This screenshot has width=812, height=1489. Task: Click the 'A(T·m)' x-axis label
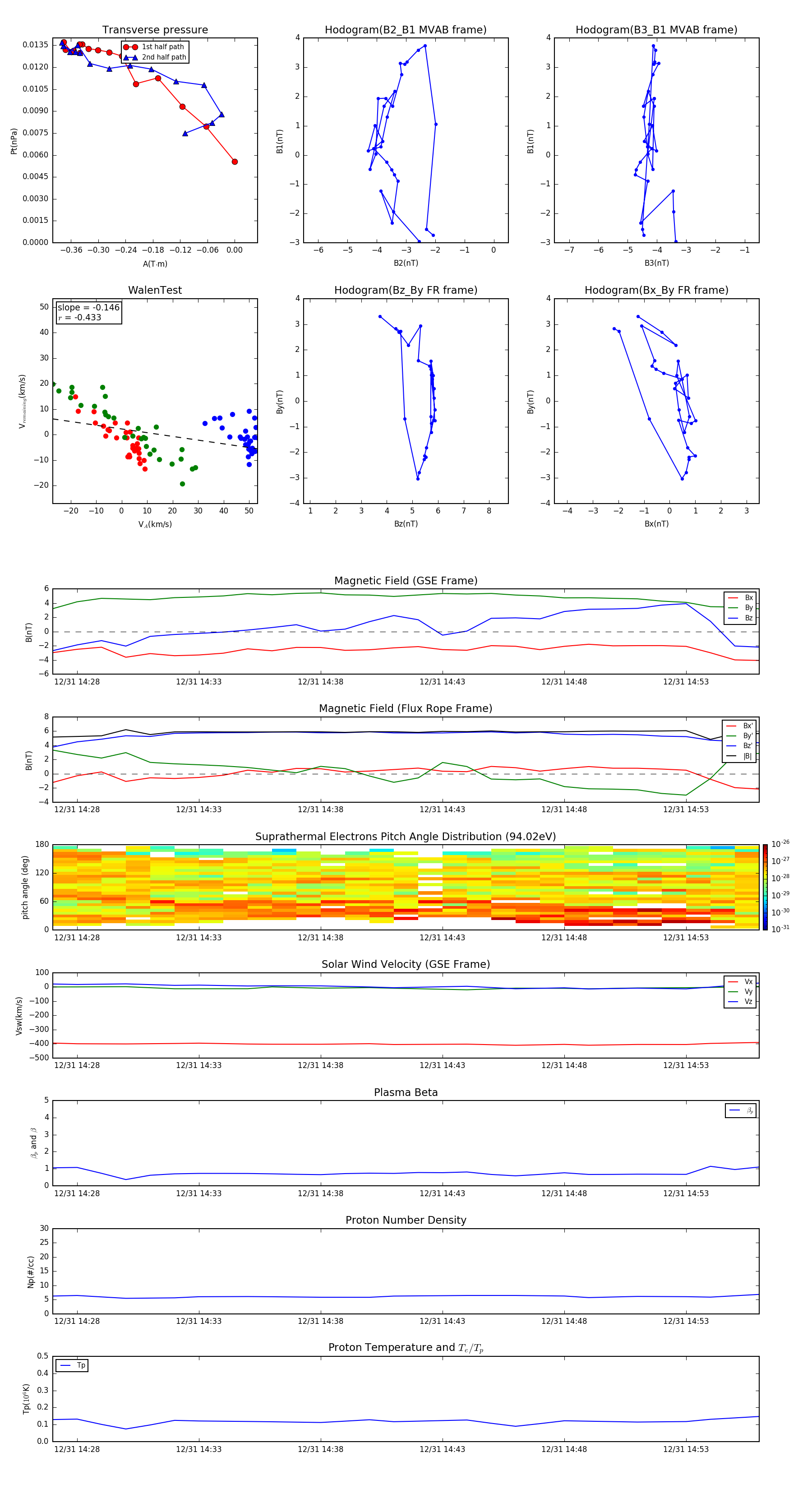[x=155, y=264]
